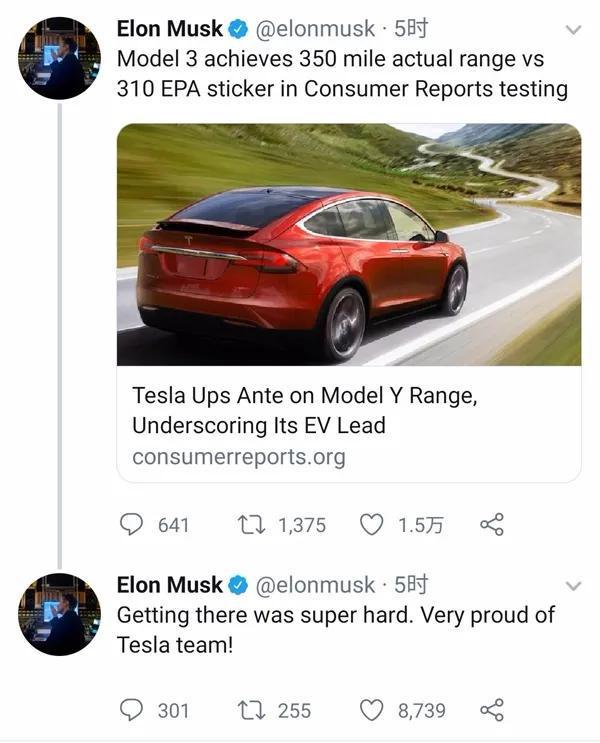Open @elonmusk handle on the second tweet
The height and width of the screenshot is (743, 600).
(x=315, y=585)
